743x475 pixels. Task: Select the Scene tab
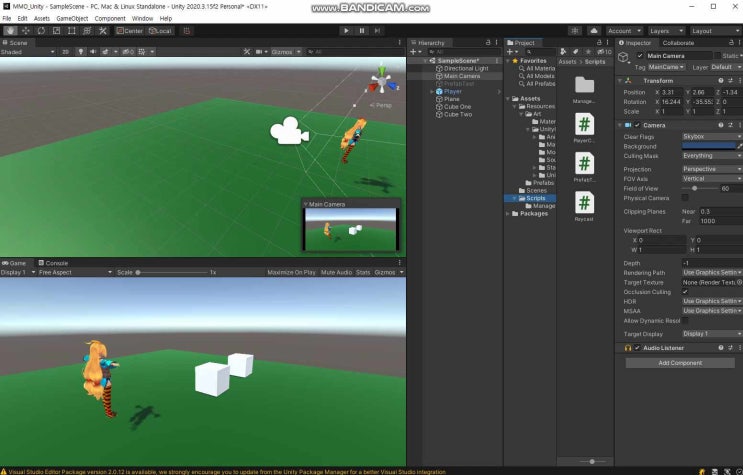coord(16,43)
